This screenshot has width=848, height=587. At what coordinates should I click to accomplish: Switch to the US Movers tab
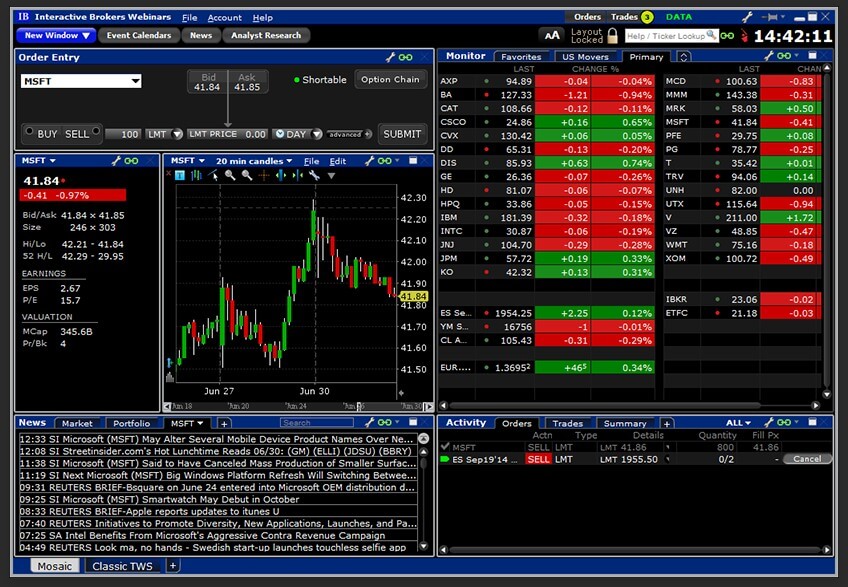click(585, 57)
